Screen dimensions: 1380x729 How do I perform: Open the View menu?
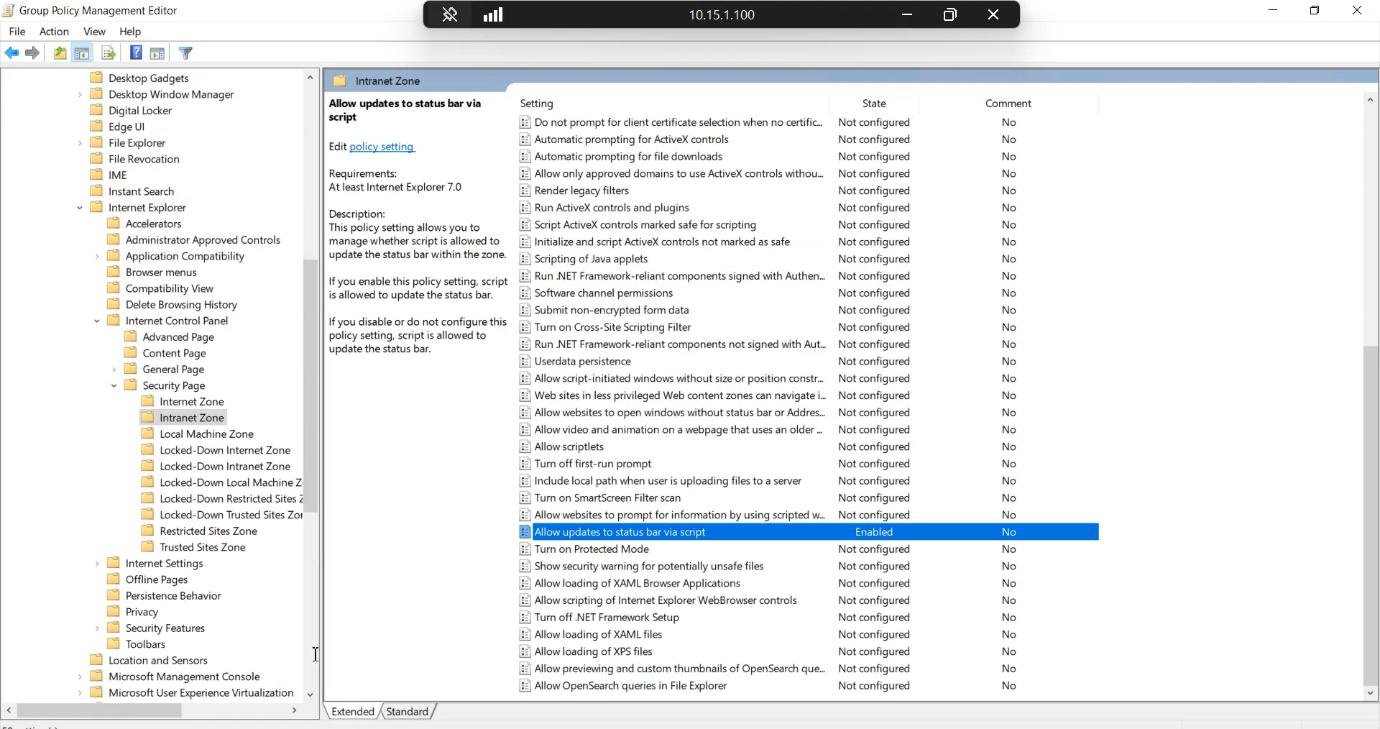tap(94, 32)
